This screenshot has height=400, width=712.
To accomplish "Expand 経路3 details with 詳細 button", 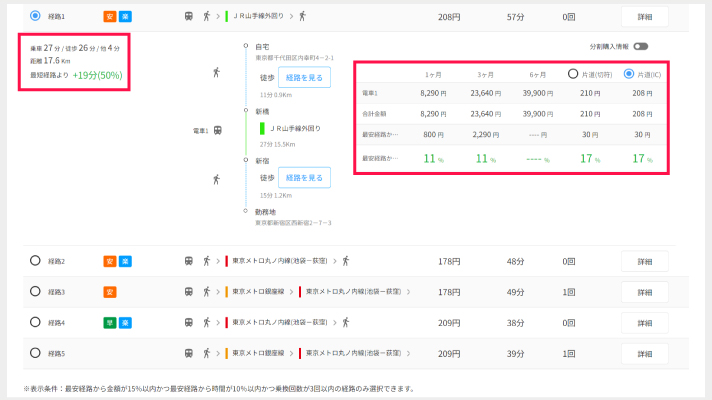I will (x=645, y=292).
